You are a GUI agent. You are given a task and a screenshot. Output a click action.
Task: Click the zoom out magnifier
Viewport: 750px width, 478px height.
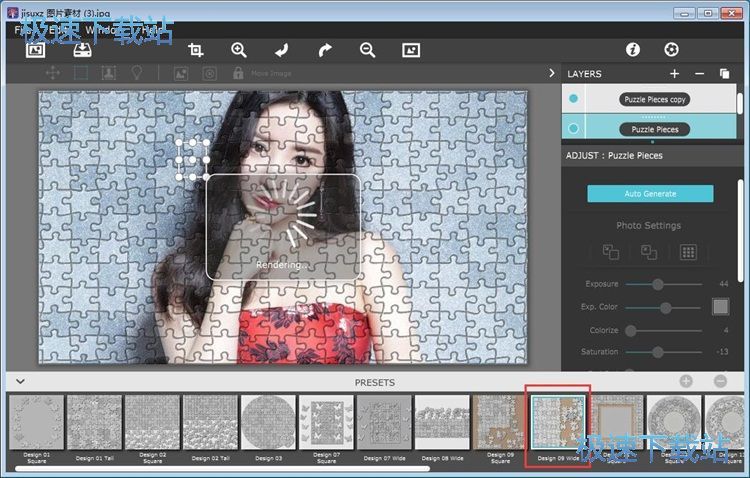click(x=367, y=50)
